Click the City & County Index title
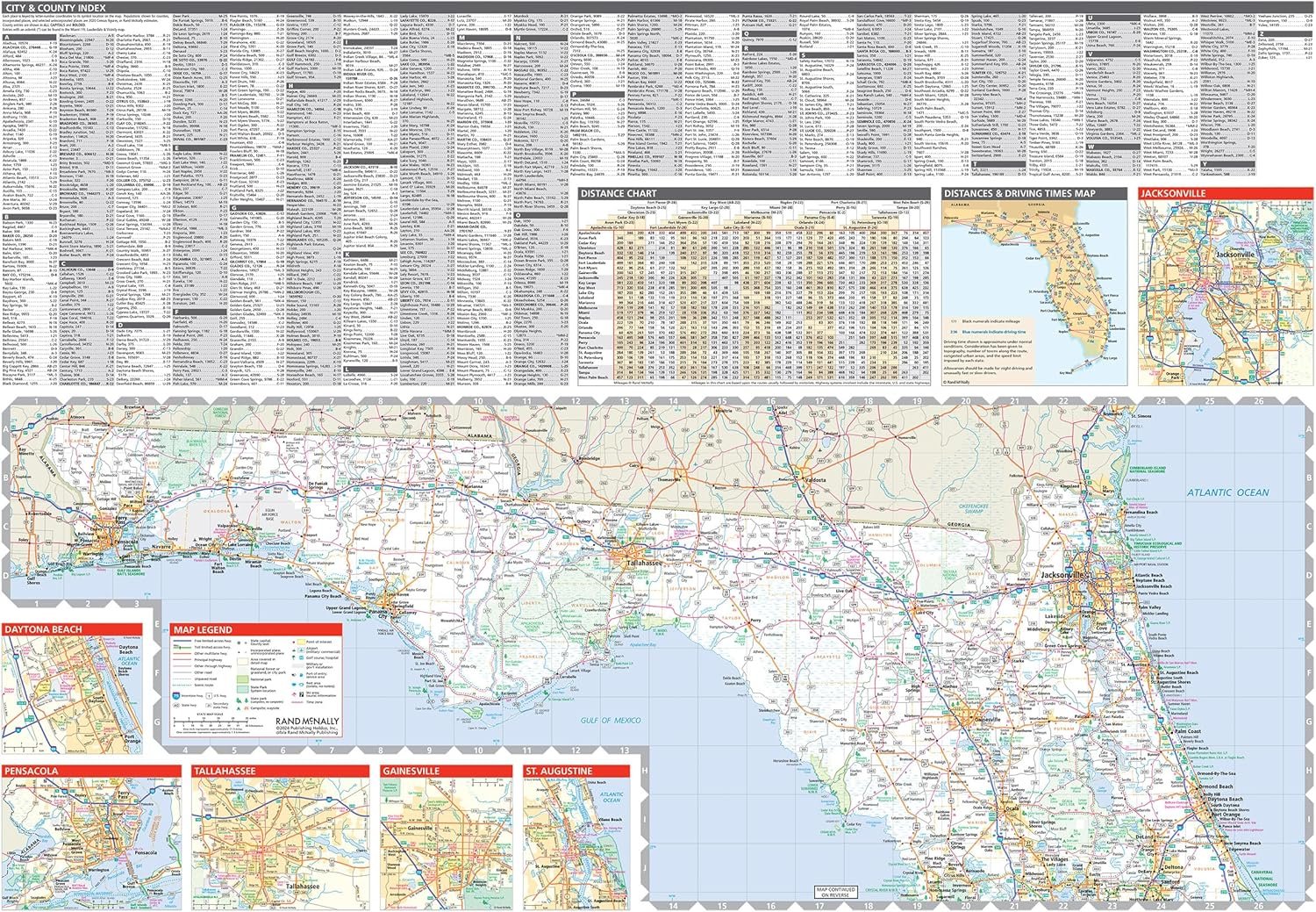This screenshot has width=1316, height=912. (55, 8)
